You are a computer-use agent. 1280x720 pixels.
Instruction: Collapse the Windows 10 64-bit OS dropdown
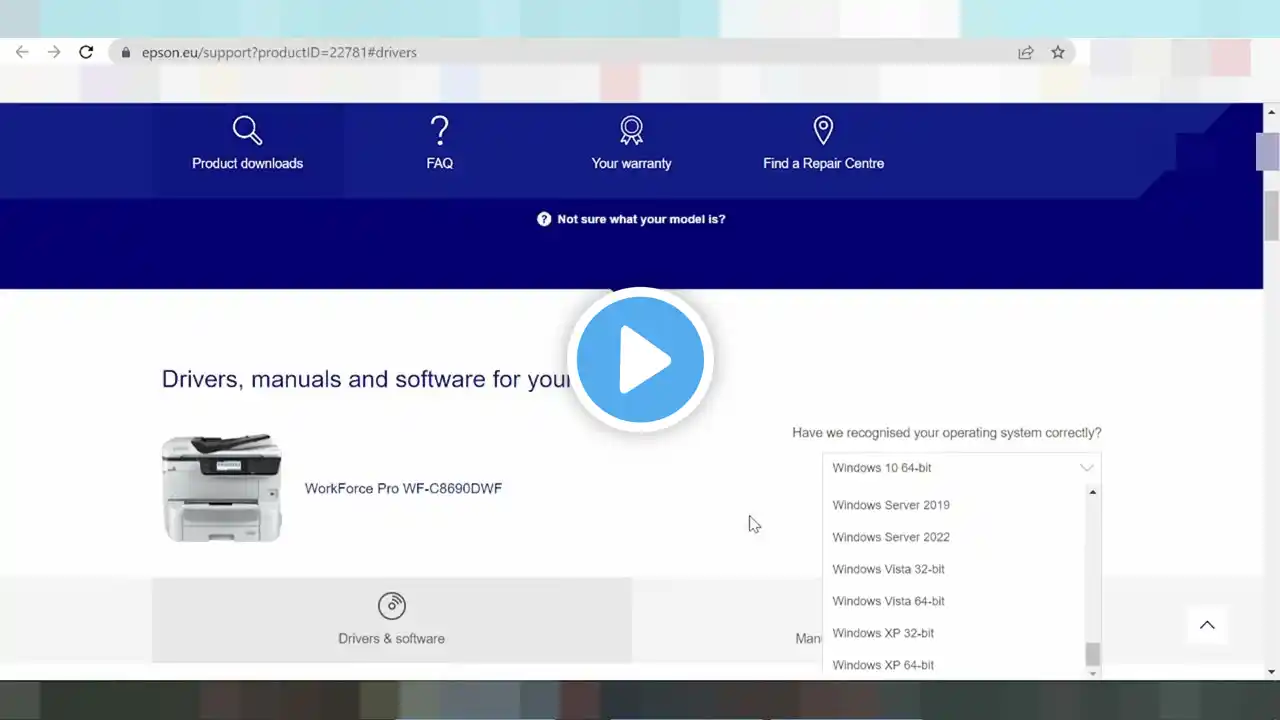coord(962,468)
